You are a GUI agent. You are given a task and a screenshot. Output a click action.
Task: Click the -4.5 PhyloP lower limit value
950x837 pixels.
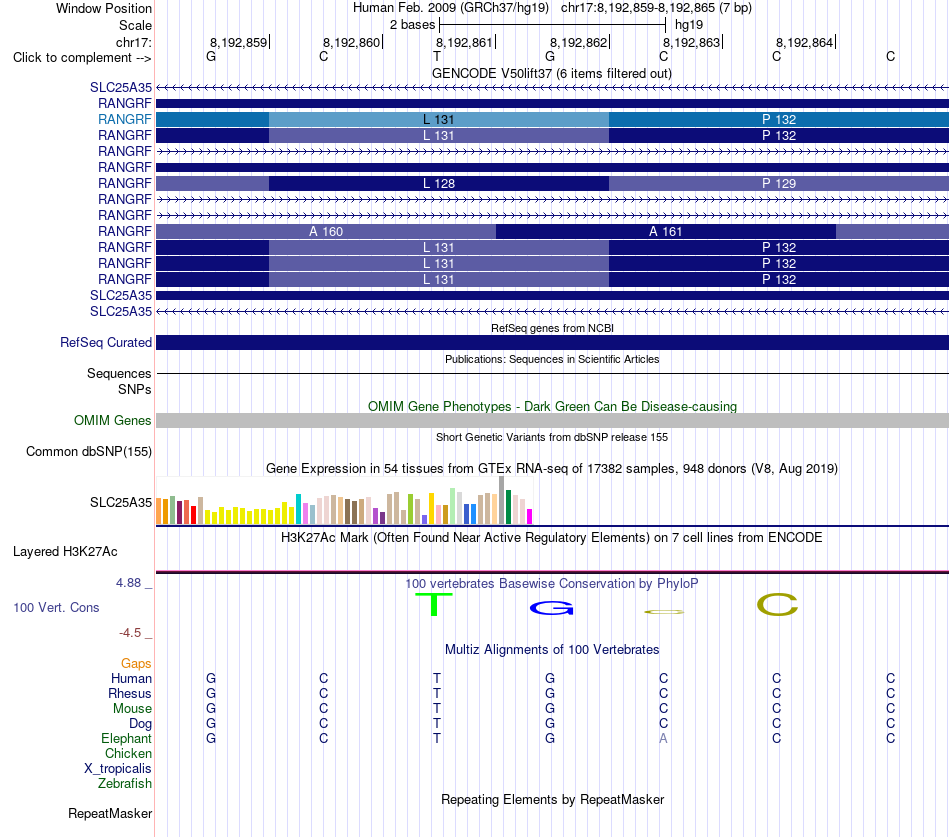pos(130,633)
